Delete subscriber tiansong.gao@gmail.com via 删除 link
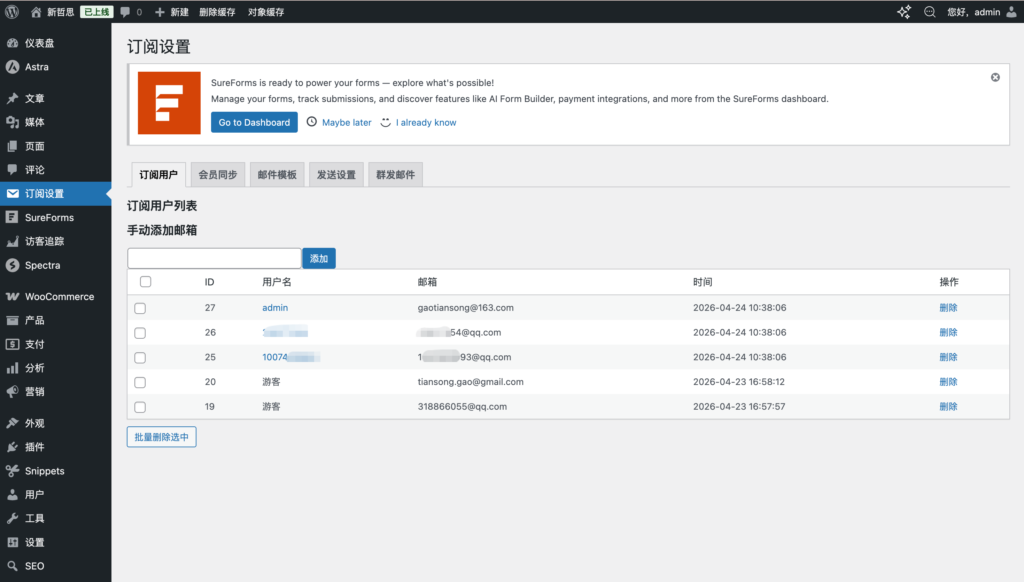 click(948, 382)
